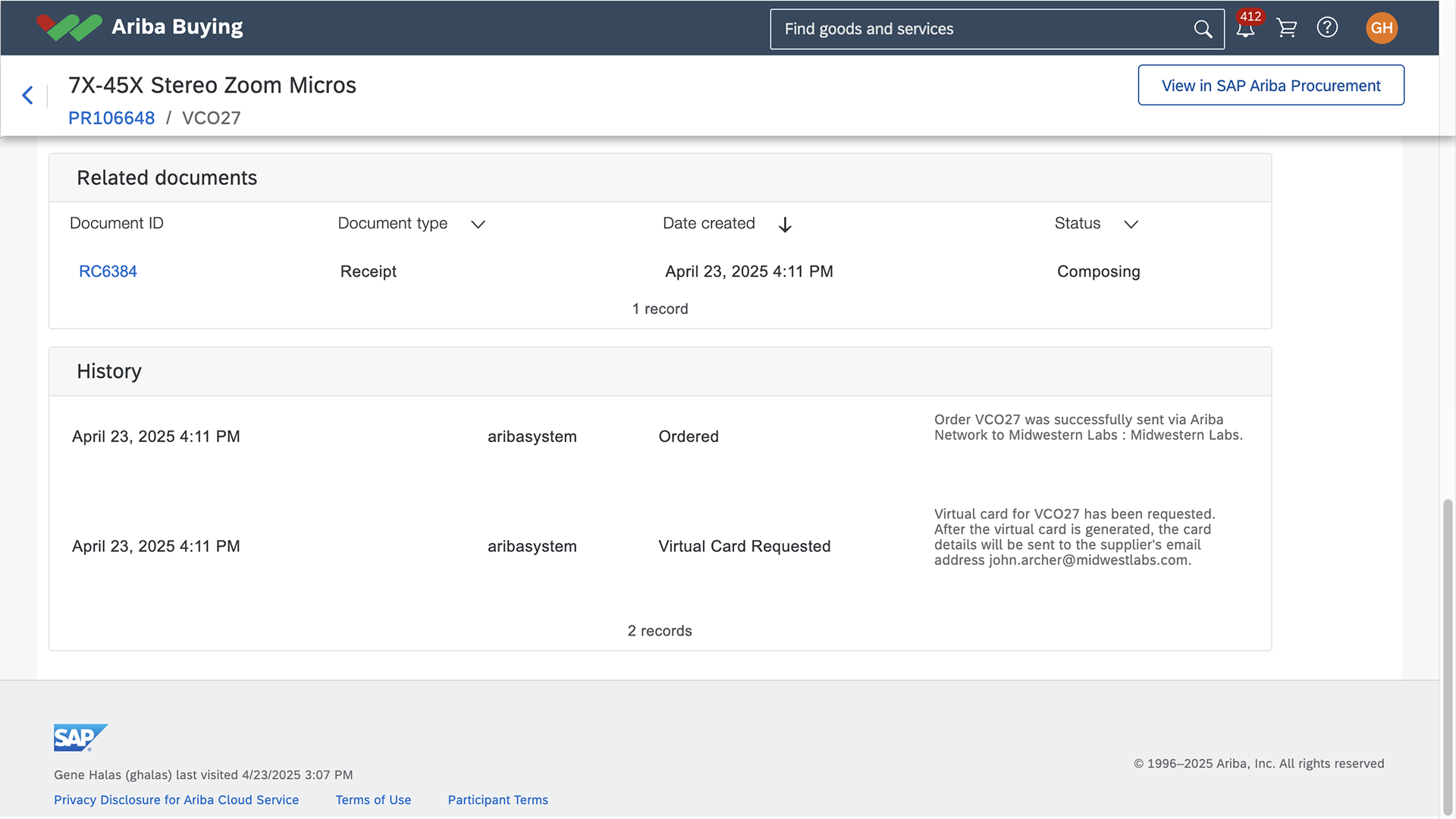Click the 7X-45X Stereo Zoom Micros title
Viewport: 1456px width, 819px height.
click(212, 85)
